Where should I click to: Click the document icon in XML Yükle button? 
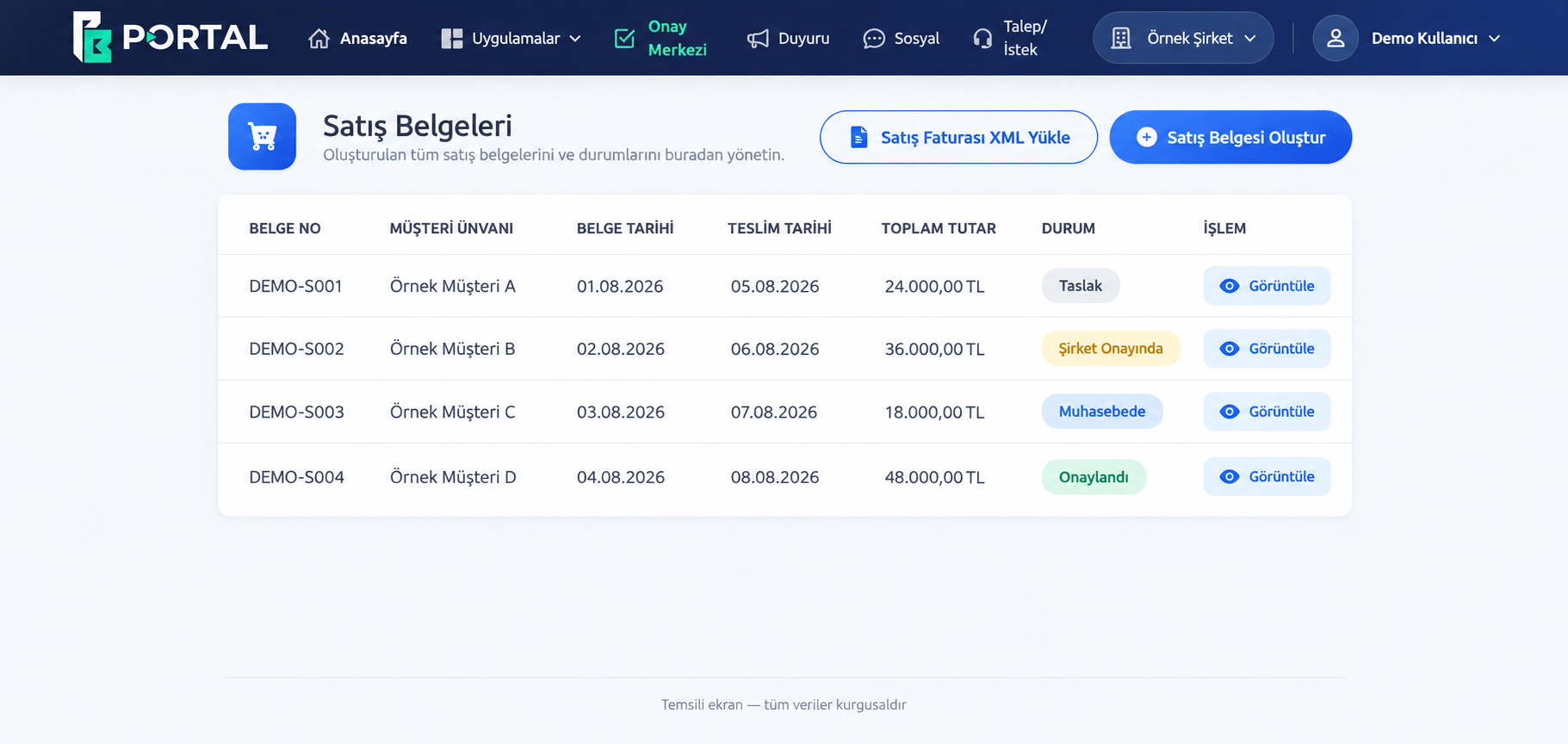(x=858, y=137)
